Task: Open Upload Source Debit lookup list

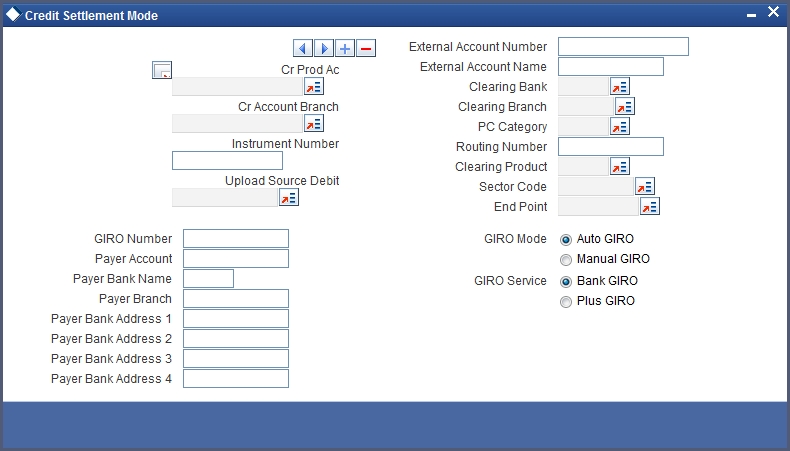Action: tap(289, 198)
